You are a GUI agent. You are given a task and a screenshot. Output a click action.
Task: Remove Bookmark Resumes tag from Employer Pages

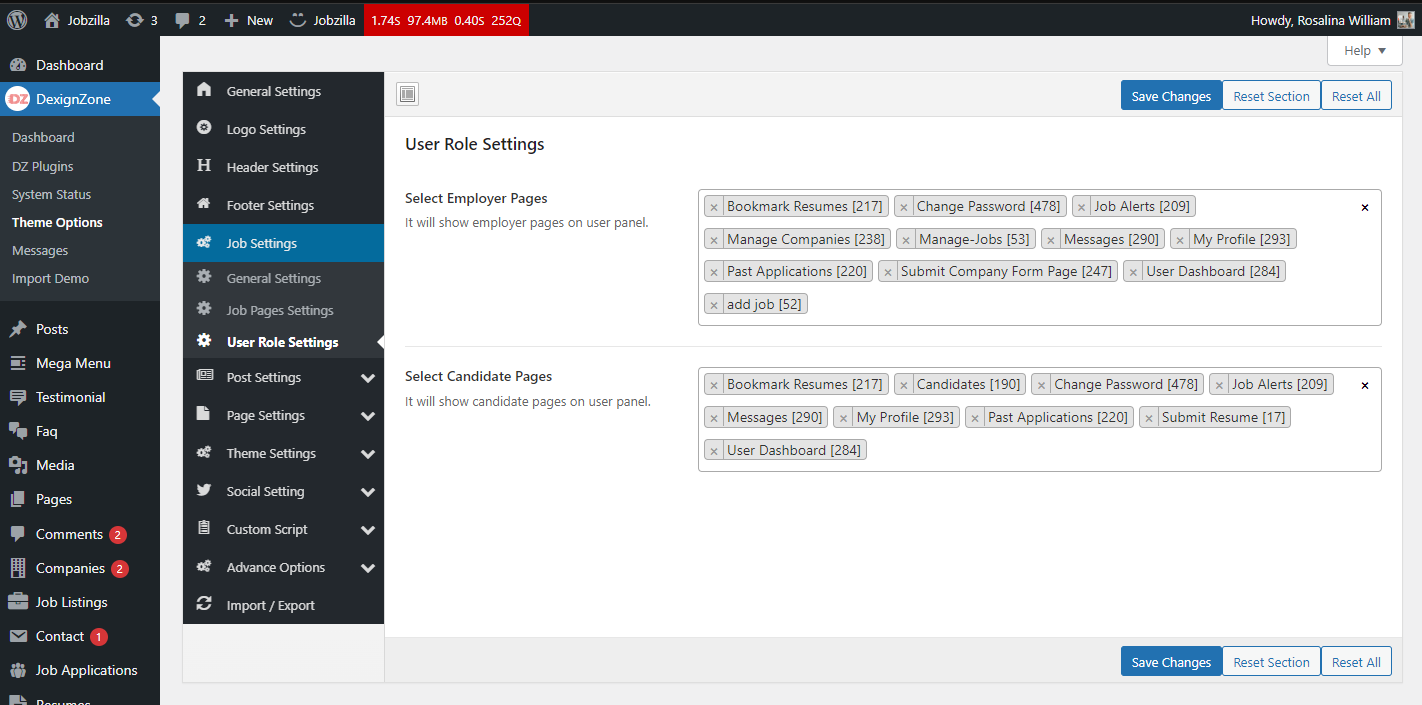714,207
